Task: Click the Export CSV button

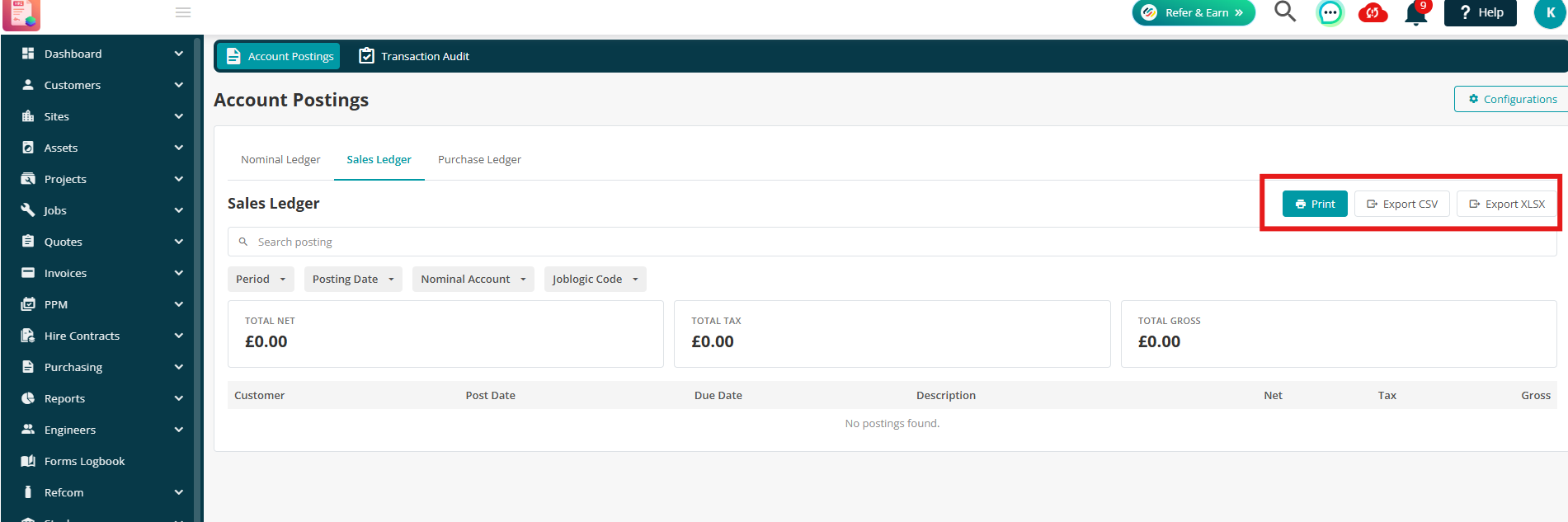Action: 1402,204
